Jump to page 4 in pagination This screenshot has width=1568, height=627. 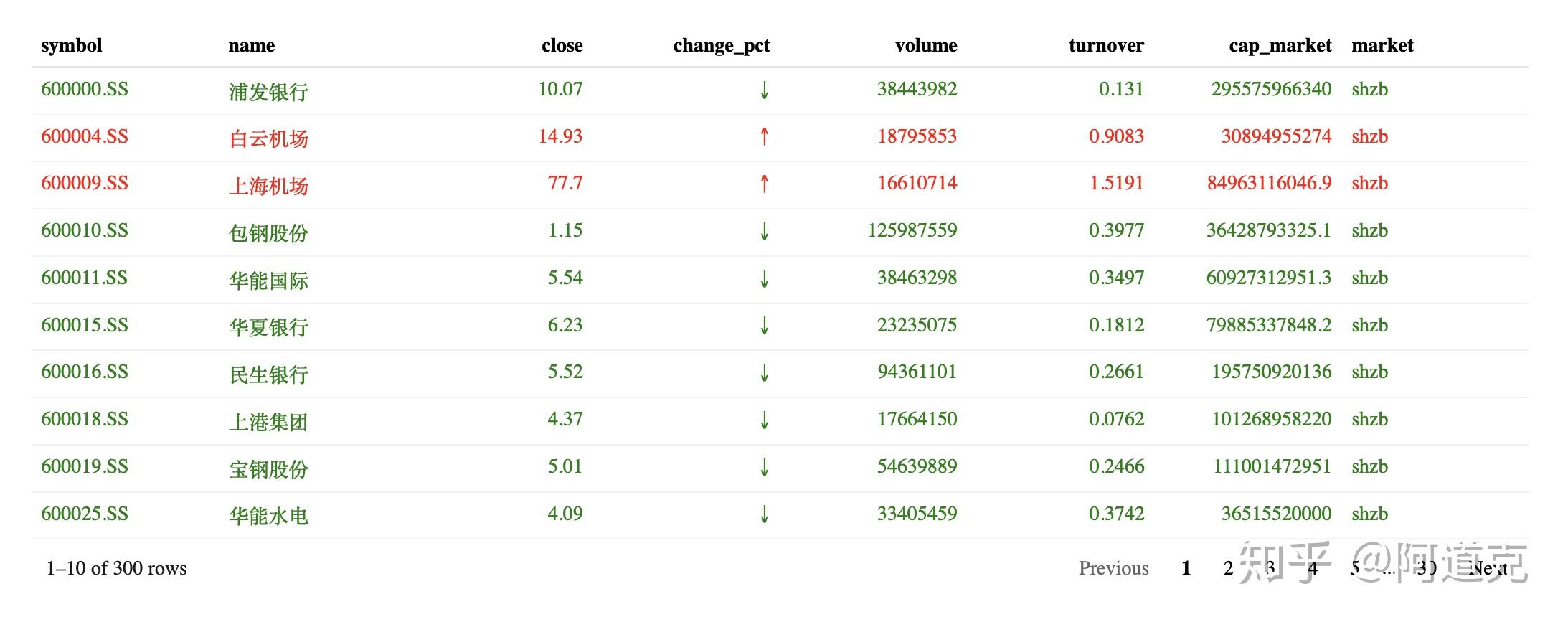(x=1312, y=568)
